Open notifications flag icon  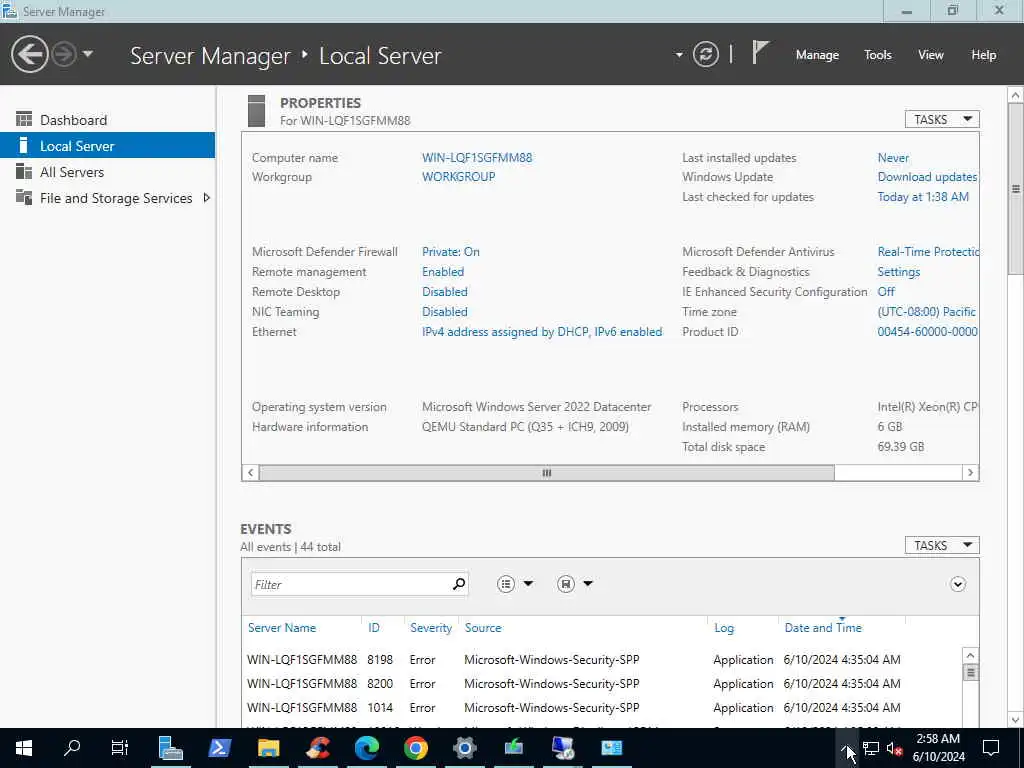click(x=760, y=52)
